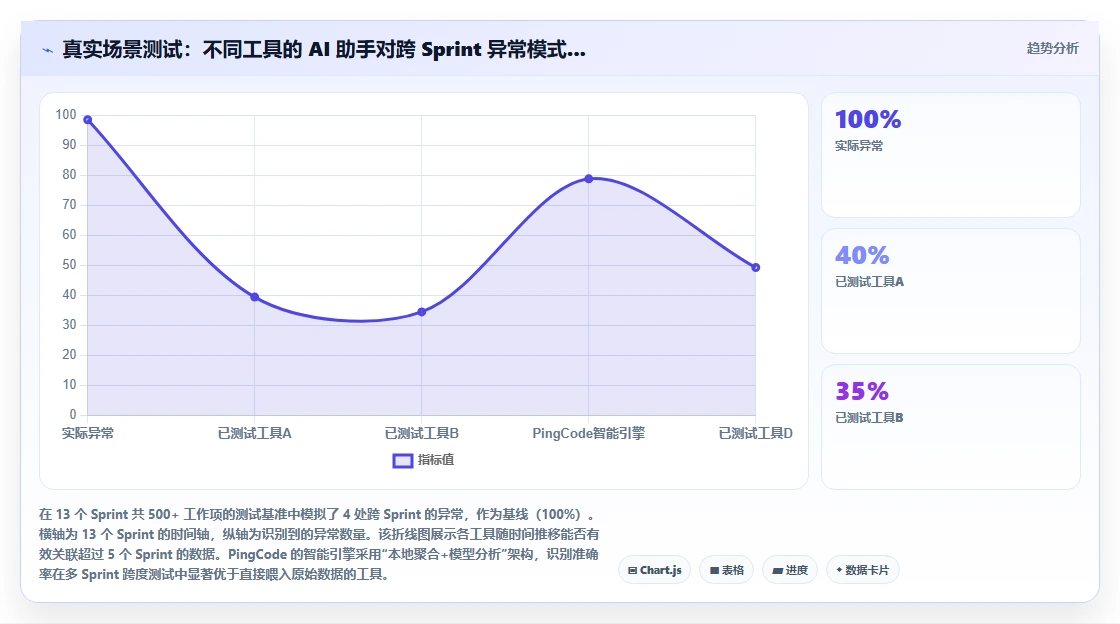1120x624 pixels.
Task: Click the 指标值 legend label
Action: pyautogui.click(x=436, y=460)
